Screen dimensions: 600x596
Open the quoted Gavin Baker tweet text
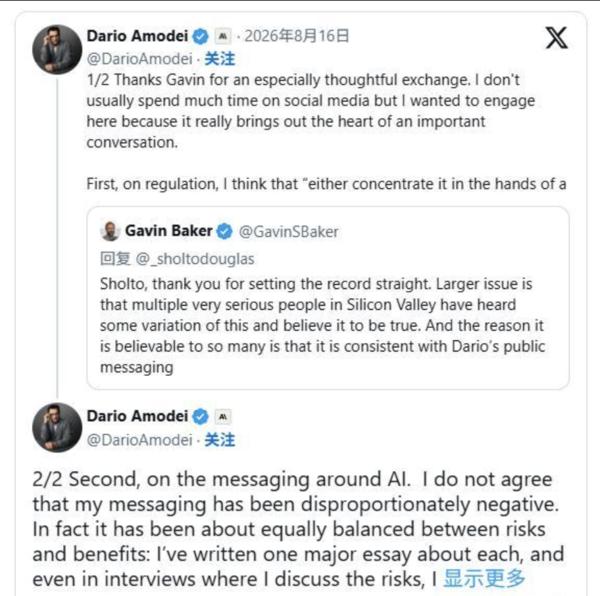click(x=322, y=326)
